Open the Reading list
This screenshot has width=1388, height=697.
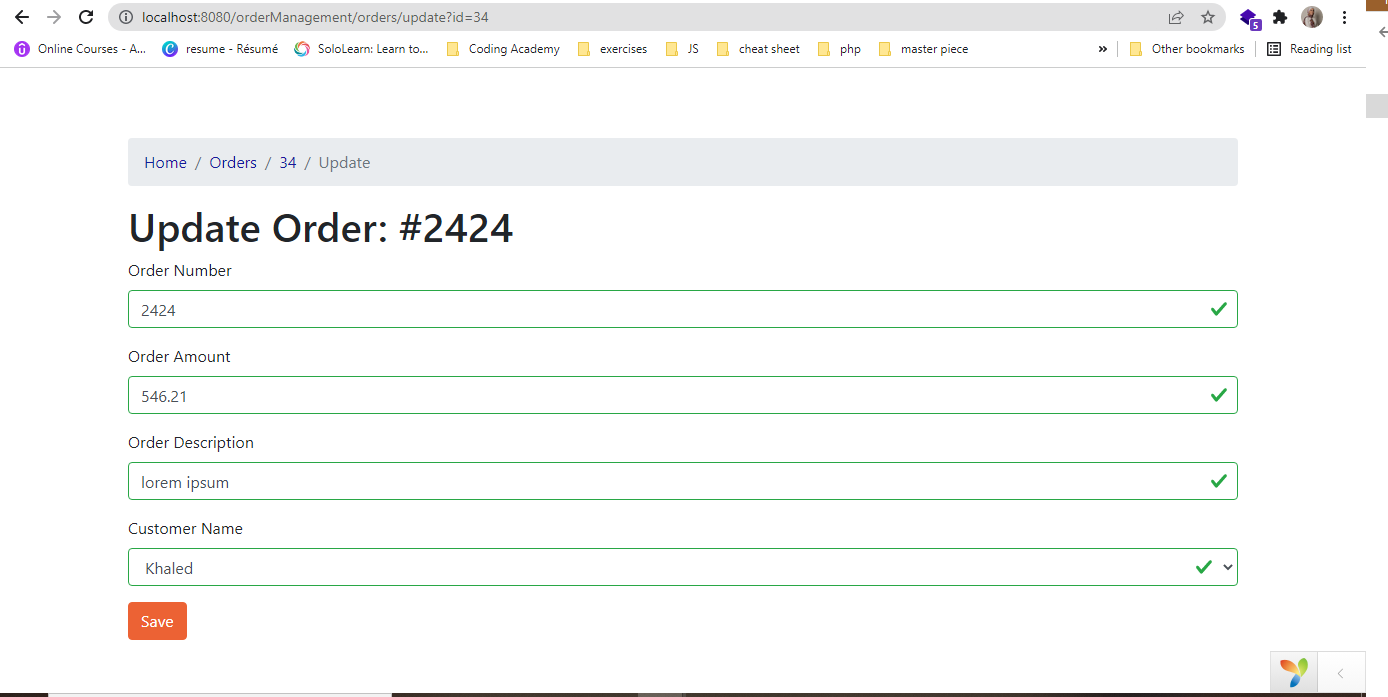tap(1309, 48)
